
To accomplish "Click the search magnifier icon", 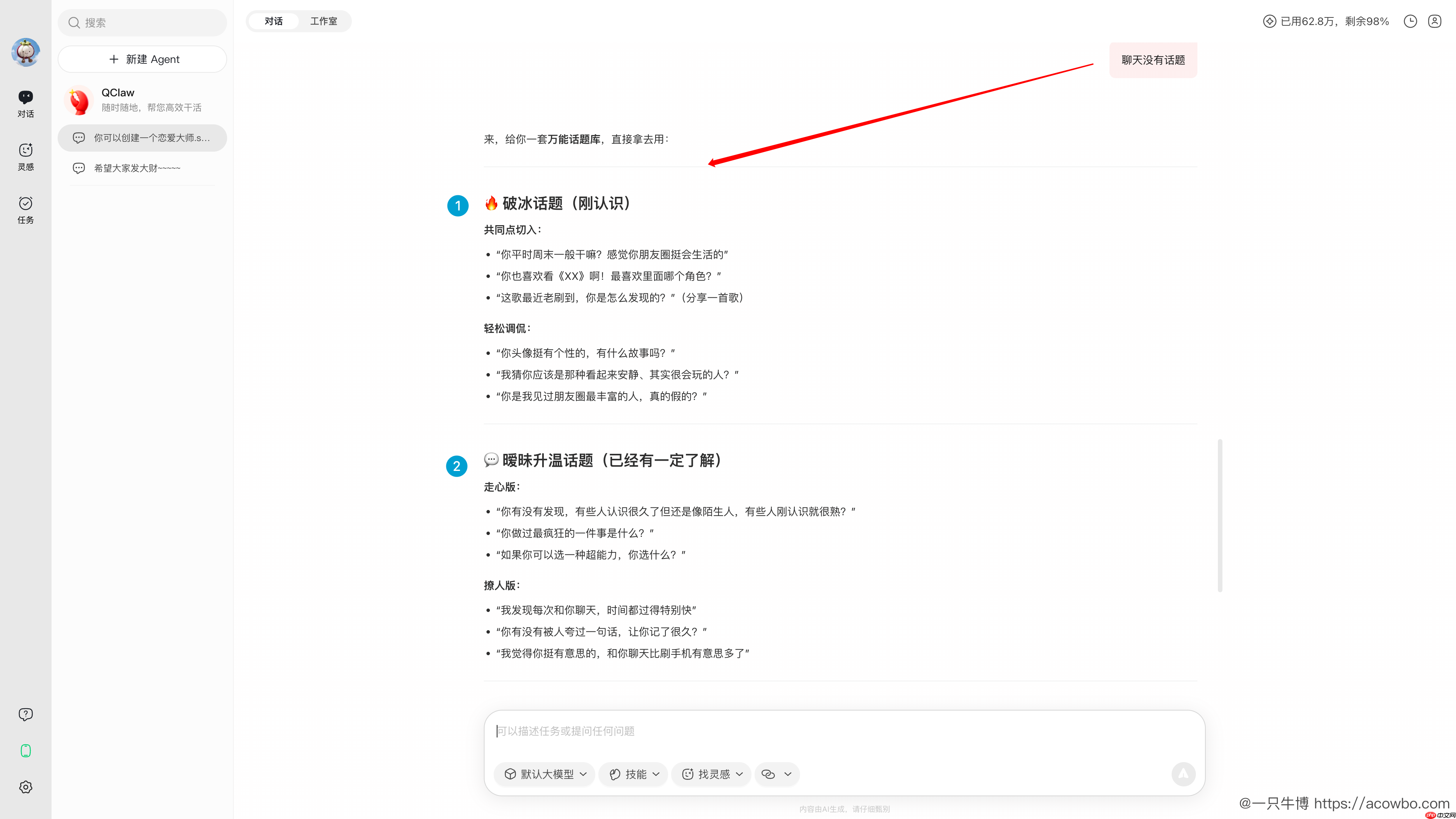I will (74, 23).
